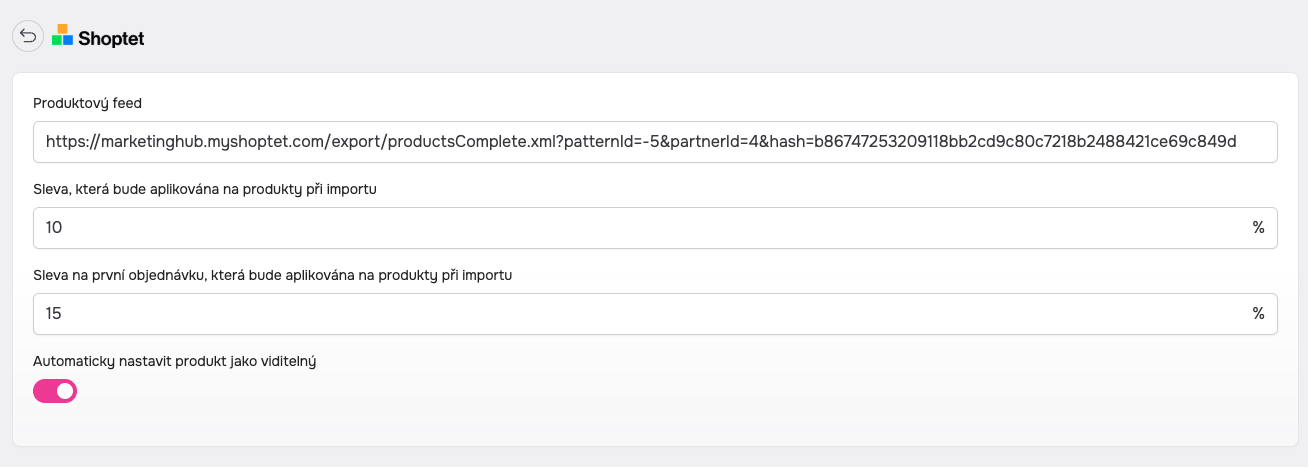Click the 'Sleva na první objednávku' label
Screen dimensions: 1308x467
pos(273,275)
